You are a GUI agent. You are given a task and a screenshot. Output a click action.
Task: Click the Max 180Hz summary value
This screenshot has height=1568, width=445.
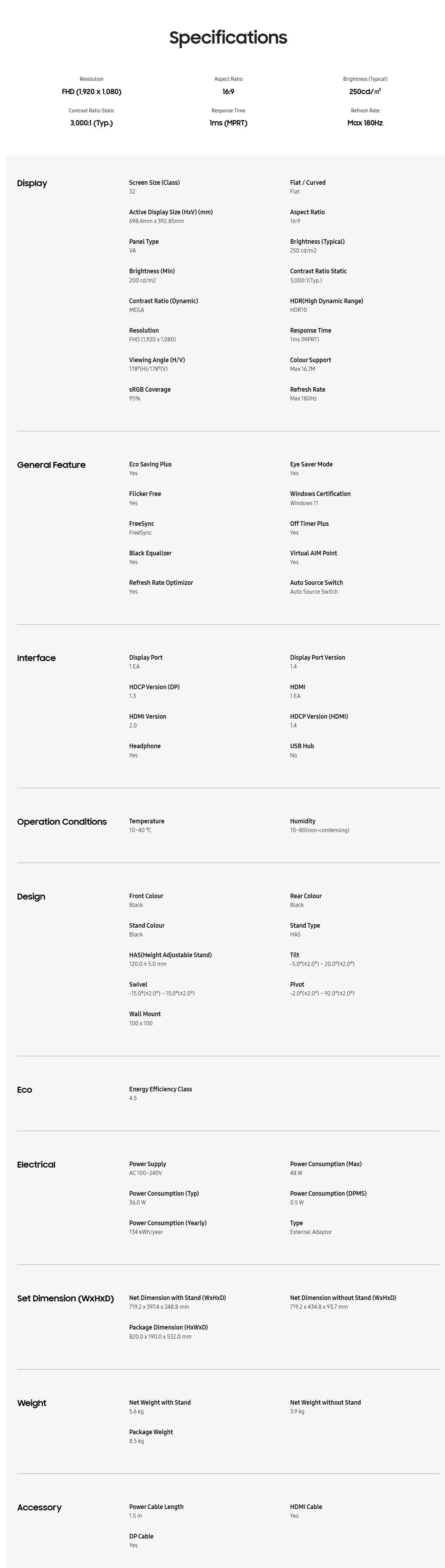(x=365, y=123)
